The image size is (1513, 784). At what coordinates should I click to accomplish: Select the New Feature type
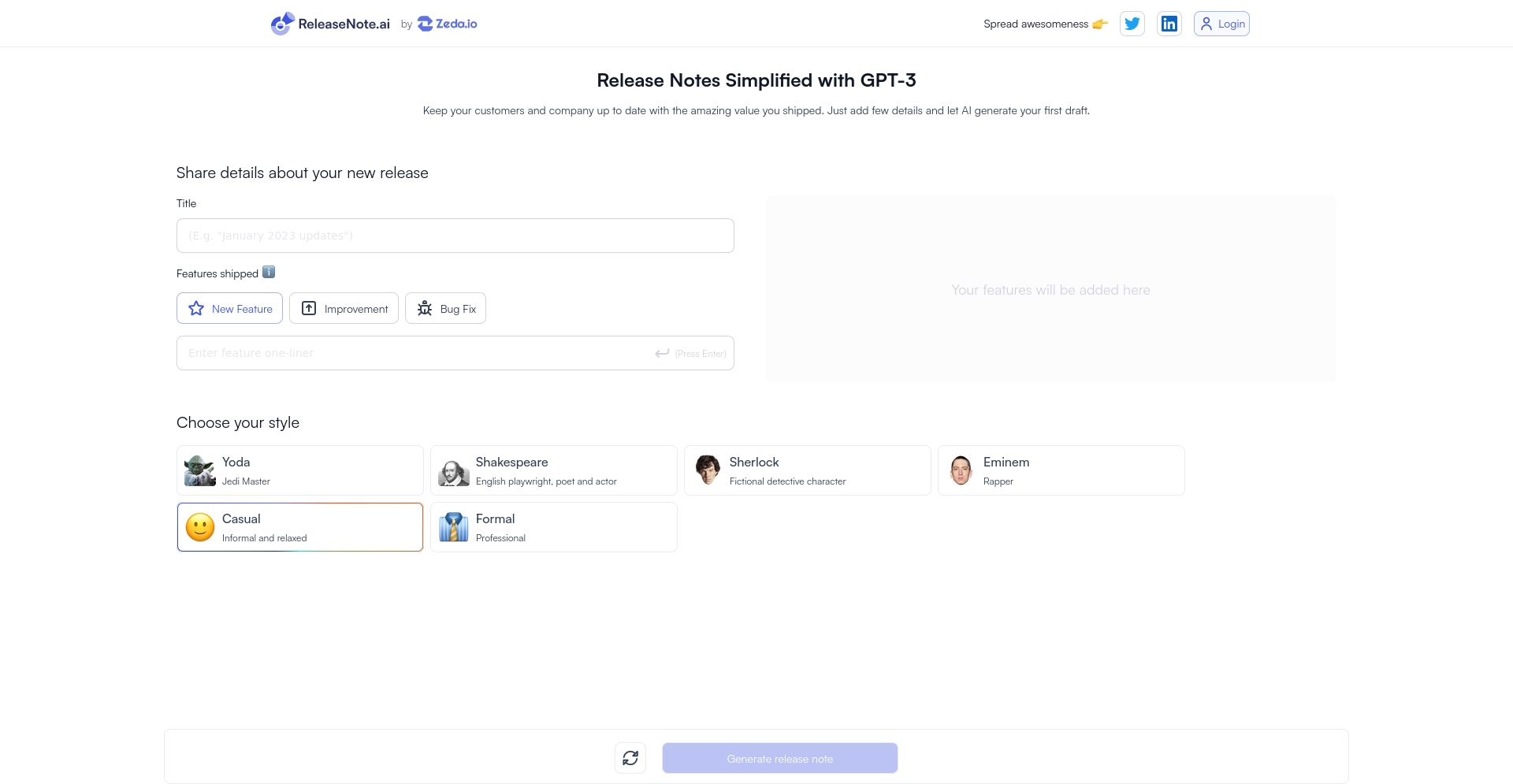pyautogui.click(x=229, y=308)
